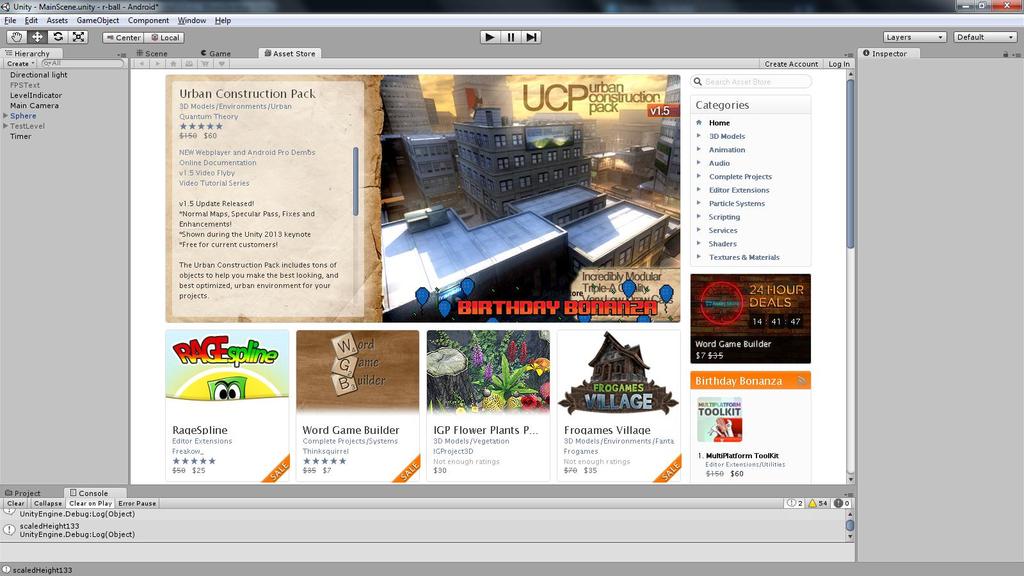Open the Window menu
Screen dimensions: 1024x576
pos(192,20)
